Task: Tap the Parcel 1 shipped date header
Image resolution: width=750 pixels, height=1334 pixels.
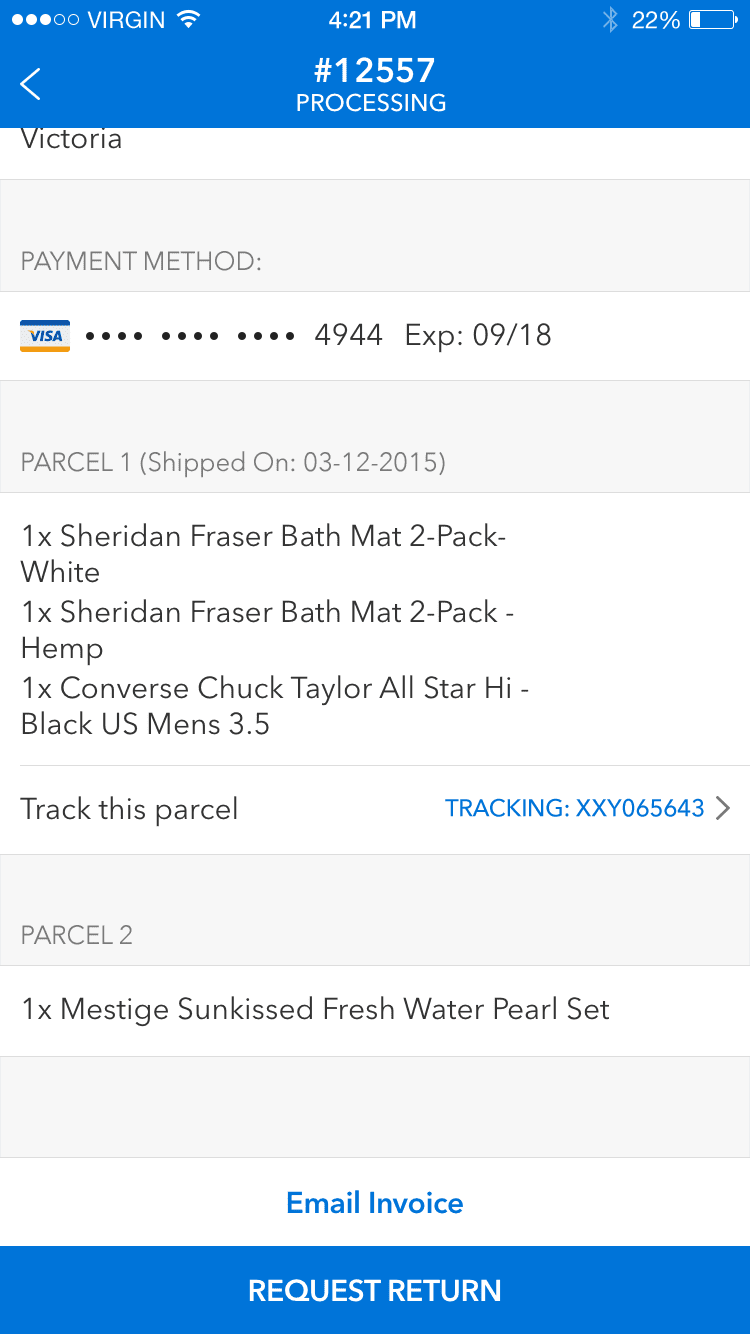Action: click(233, 462)
